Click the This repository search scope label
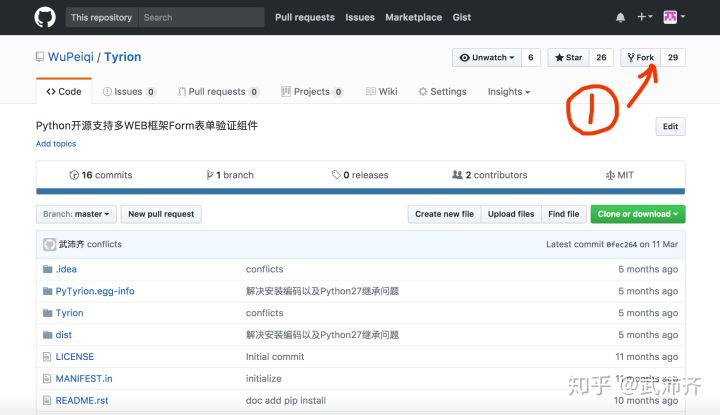 [x=101, y=17]
